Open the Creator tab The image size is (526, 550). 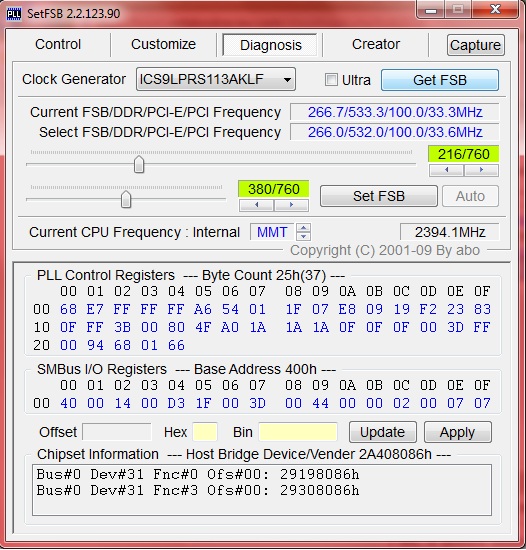376,45
